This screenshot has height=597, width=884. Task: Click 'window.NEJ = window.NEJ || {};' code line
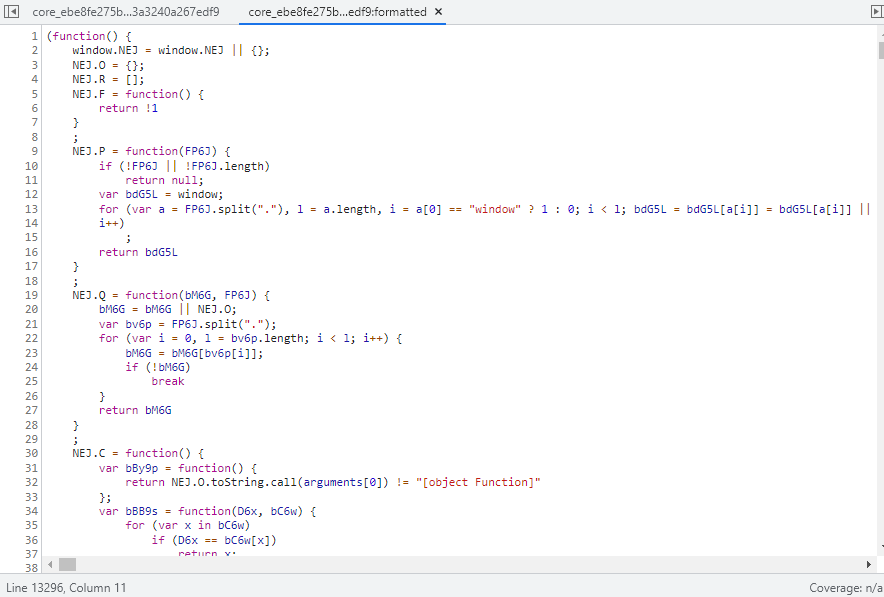171,50
